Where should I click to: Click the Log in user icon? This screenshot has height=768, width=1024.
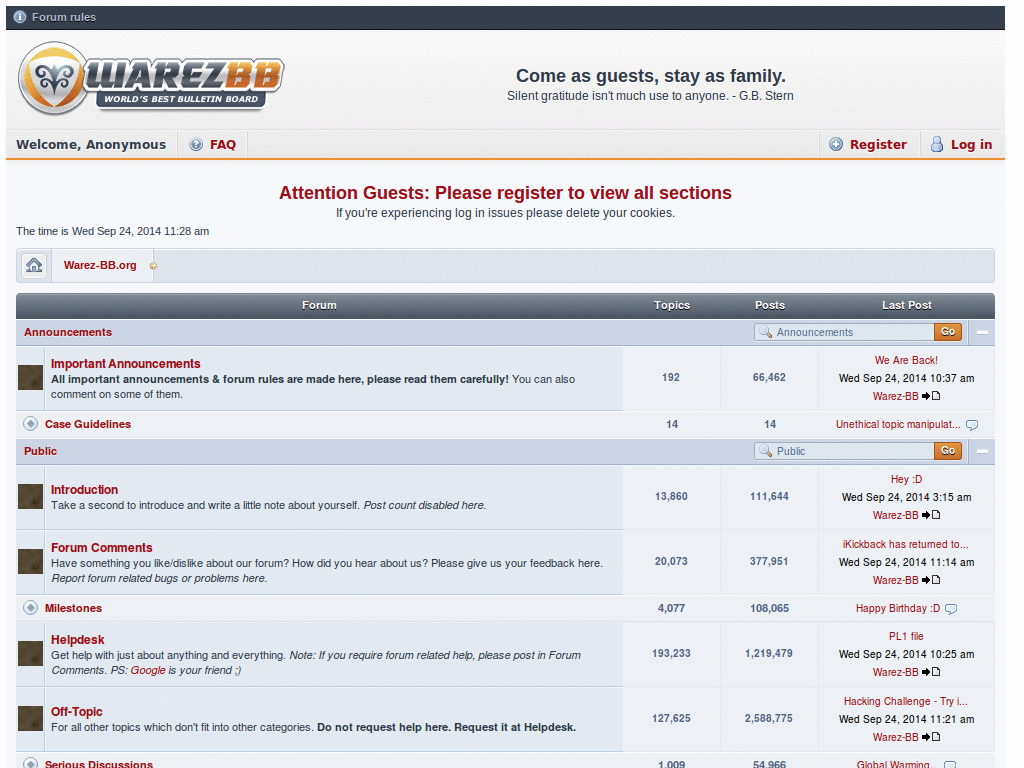[x=936, y=144]
